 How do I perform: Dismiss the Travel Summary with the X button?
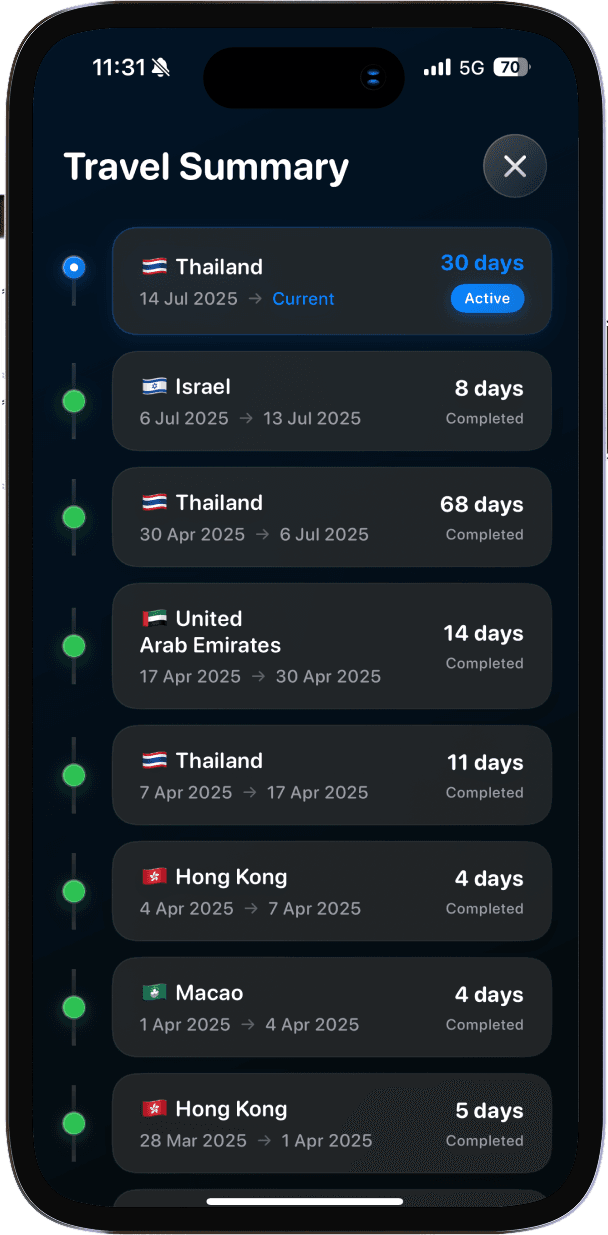[515, 165]
